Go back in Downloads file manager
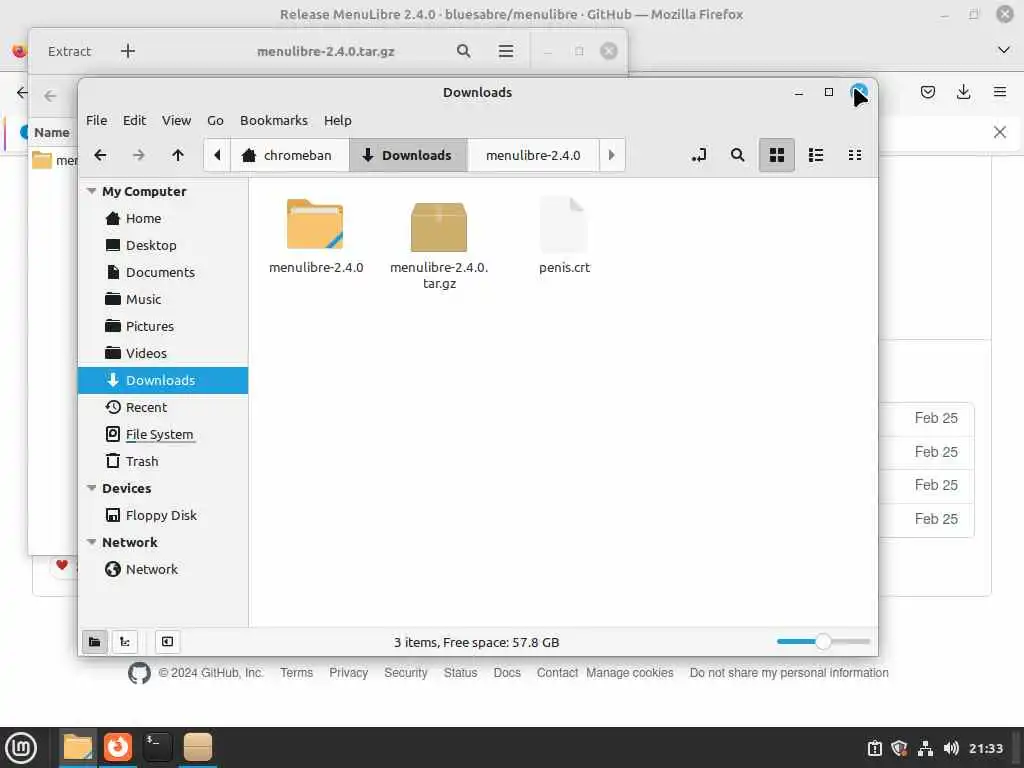Viewport: 1024px width, 768px height. coord(100,155)
